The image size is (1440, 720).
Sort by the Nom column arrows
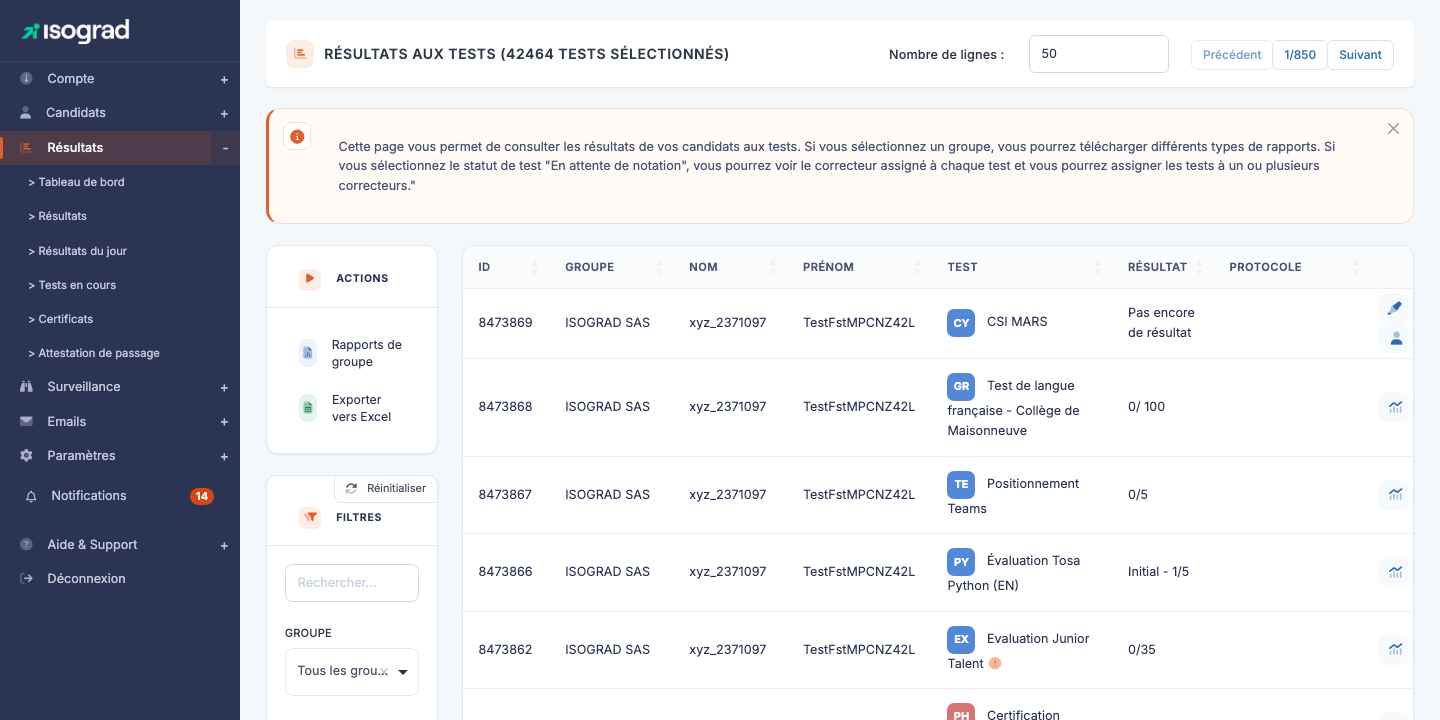773,267
